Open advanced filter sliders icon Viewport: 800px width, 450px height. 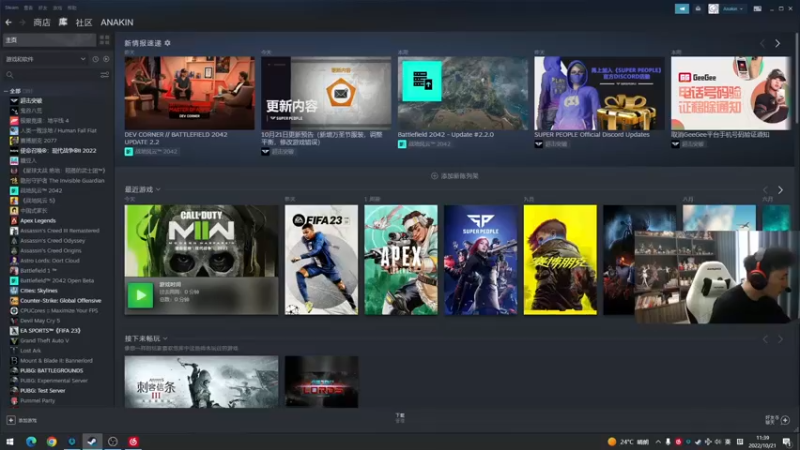click(x=105, y=75)
